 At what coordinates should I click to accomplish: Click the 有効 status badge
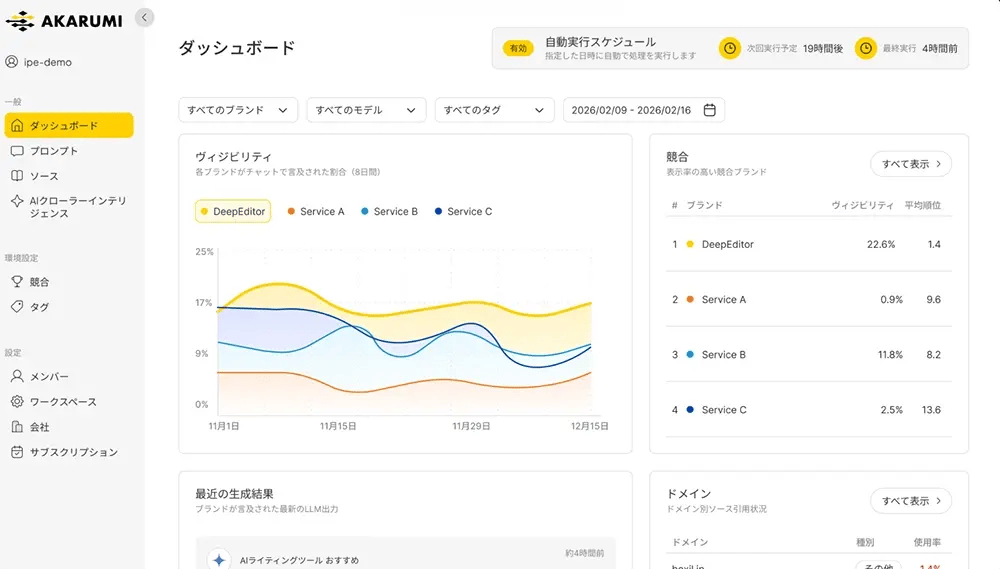[518, 48]
